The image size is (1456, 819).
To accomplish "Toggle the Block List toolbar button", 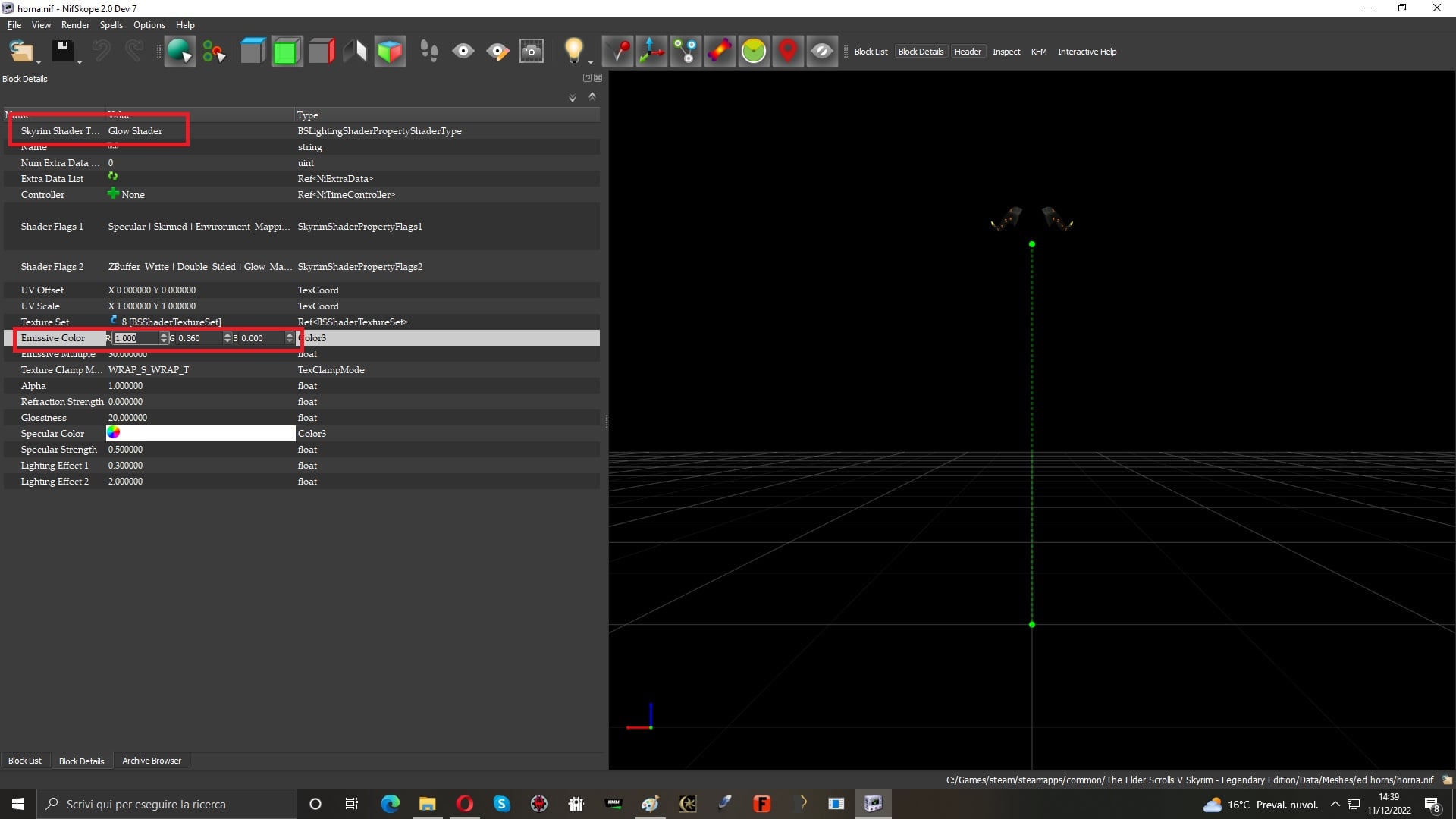I will pyautogui.click(x=871, y=52).
